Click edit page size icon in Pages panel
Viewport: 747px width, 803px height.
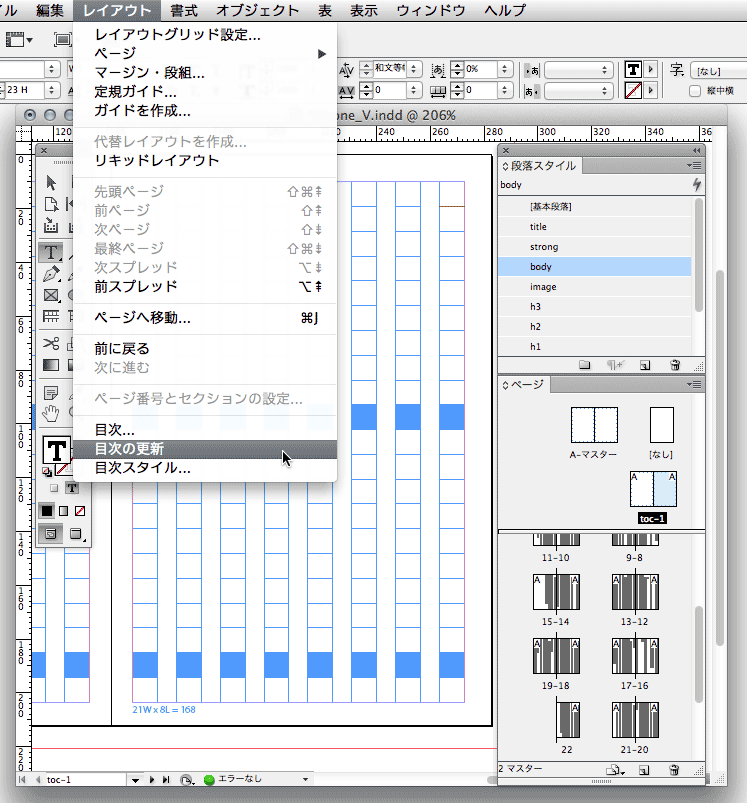click(x=614, y=770)
